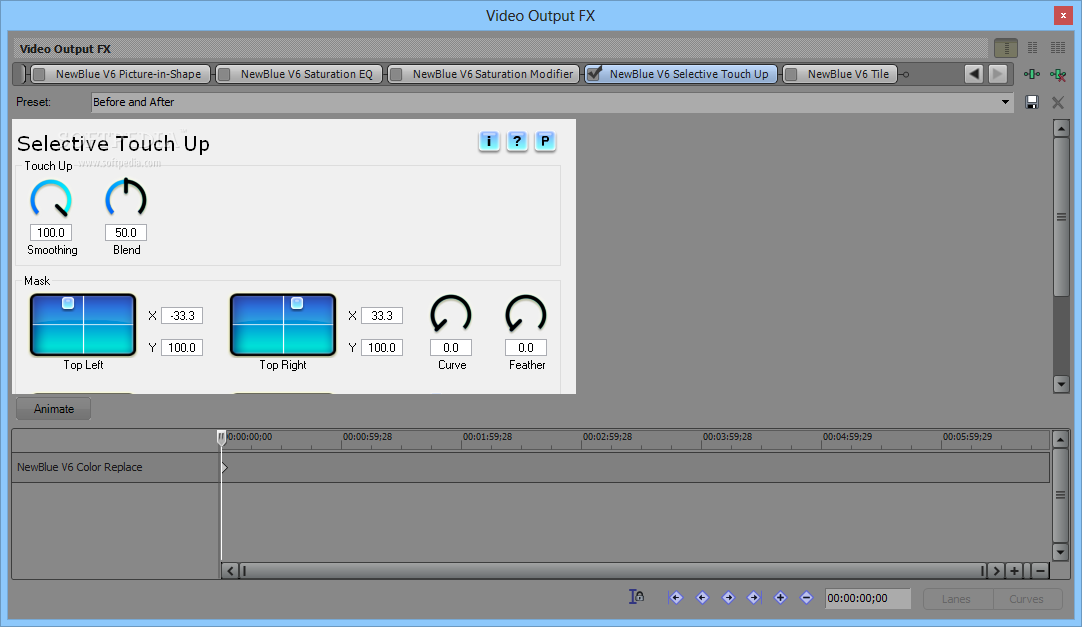This screenshot has height=627, width=1082.
Task: Click the Top Right mask position pad
Action: (283, 325)
